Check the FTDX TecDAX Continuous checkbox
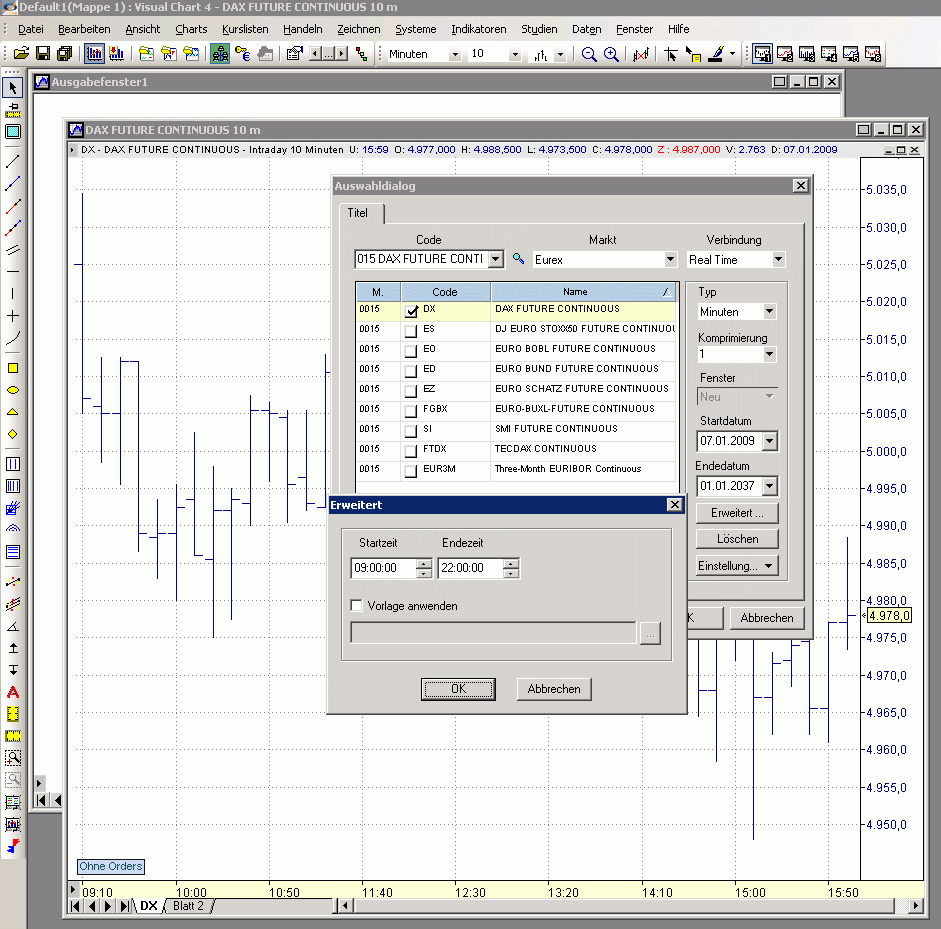The width and height of the screenshot is (941, 929). (x=411, y=450)
